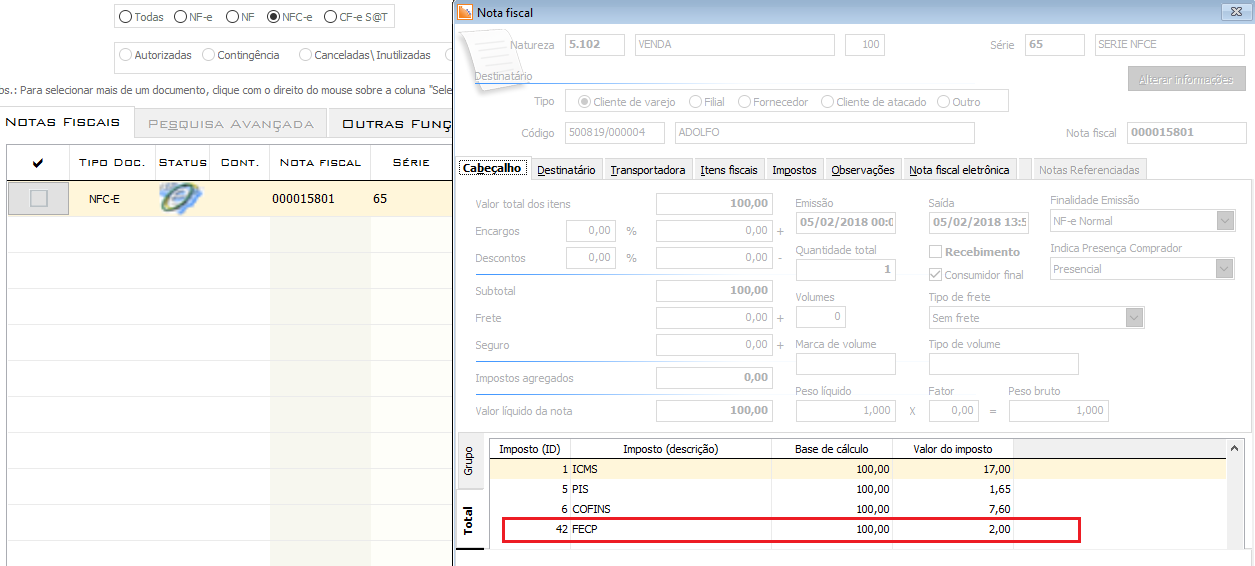The height and width of the screenshot is (566, 1255).
Task: Select the NF radio filter
Action: (233, 17)
